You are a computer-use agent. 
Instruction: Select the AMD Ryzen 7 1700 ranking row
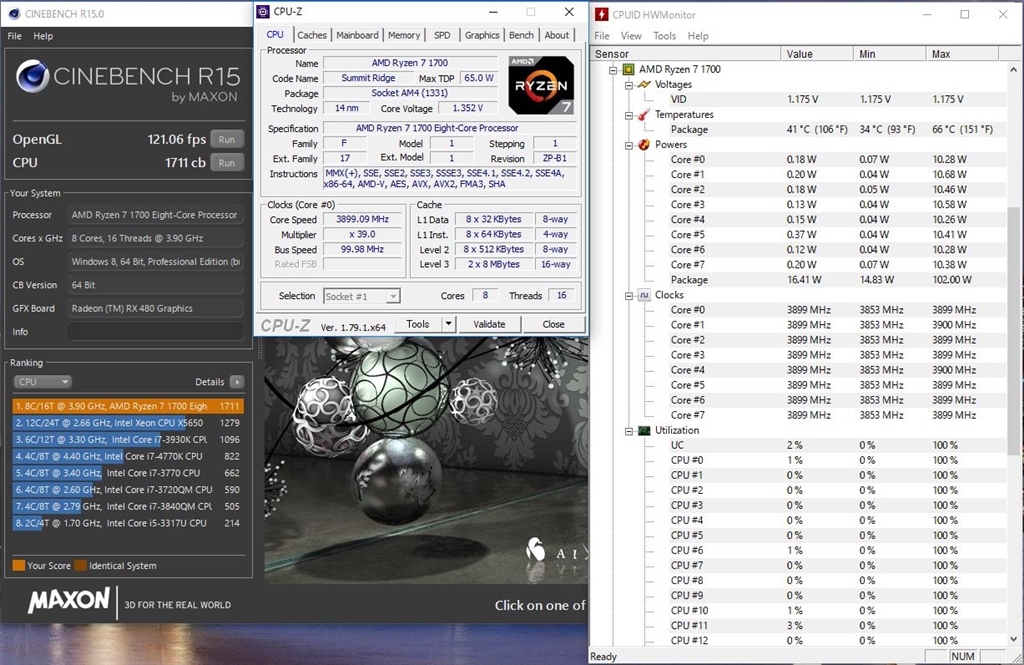point(128,406)
